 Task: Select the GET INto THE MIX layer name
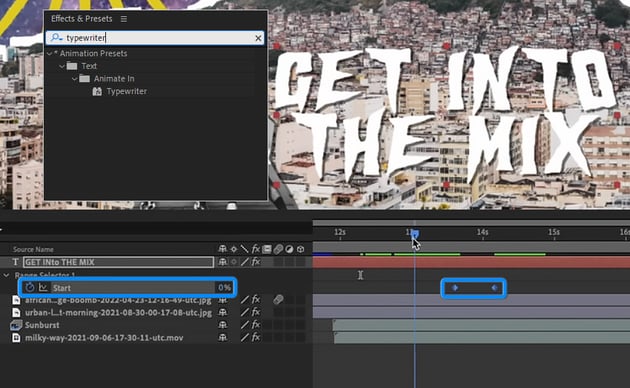click(119, 262)
